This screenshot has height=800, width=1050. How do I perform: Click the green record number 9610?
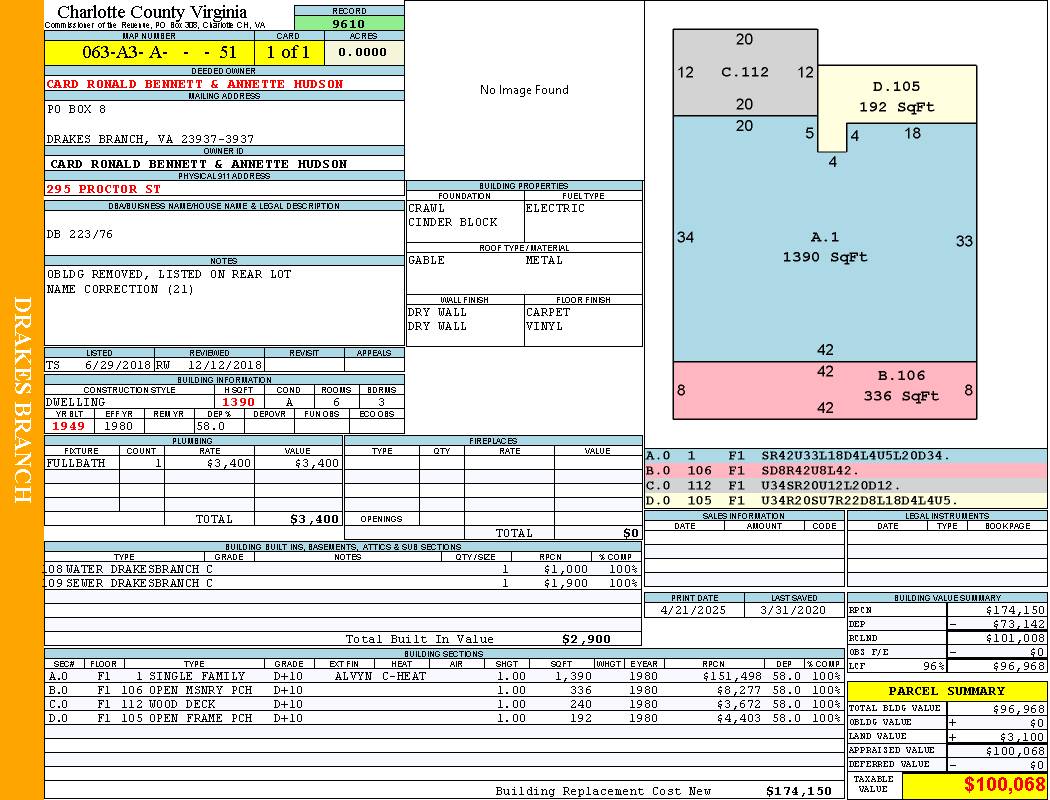tap(349, 24)
